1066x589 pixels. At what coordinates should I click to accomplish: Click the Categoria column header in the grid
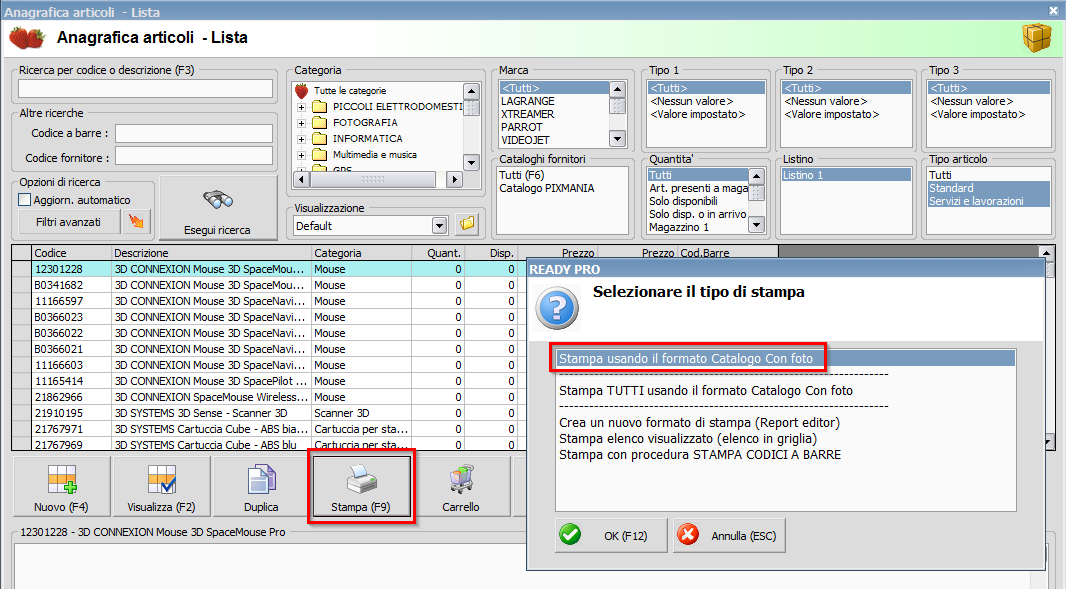[x=362, y=253]
